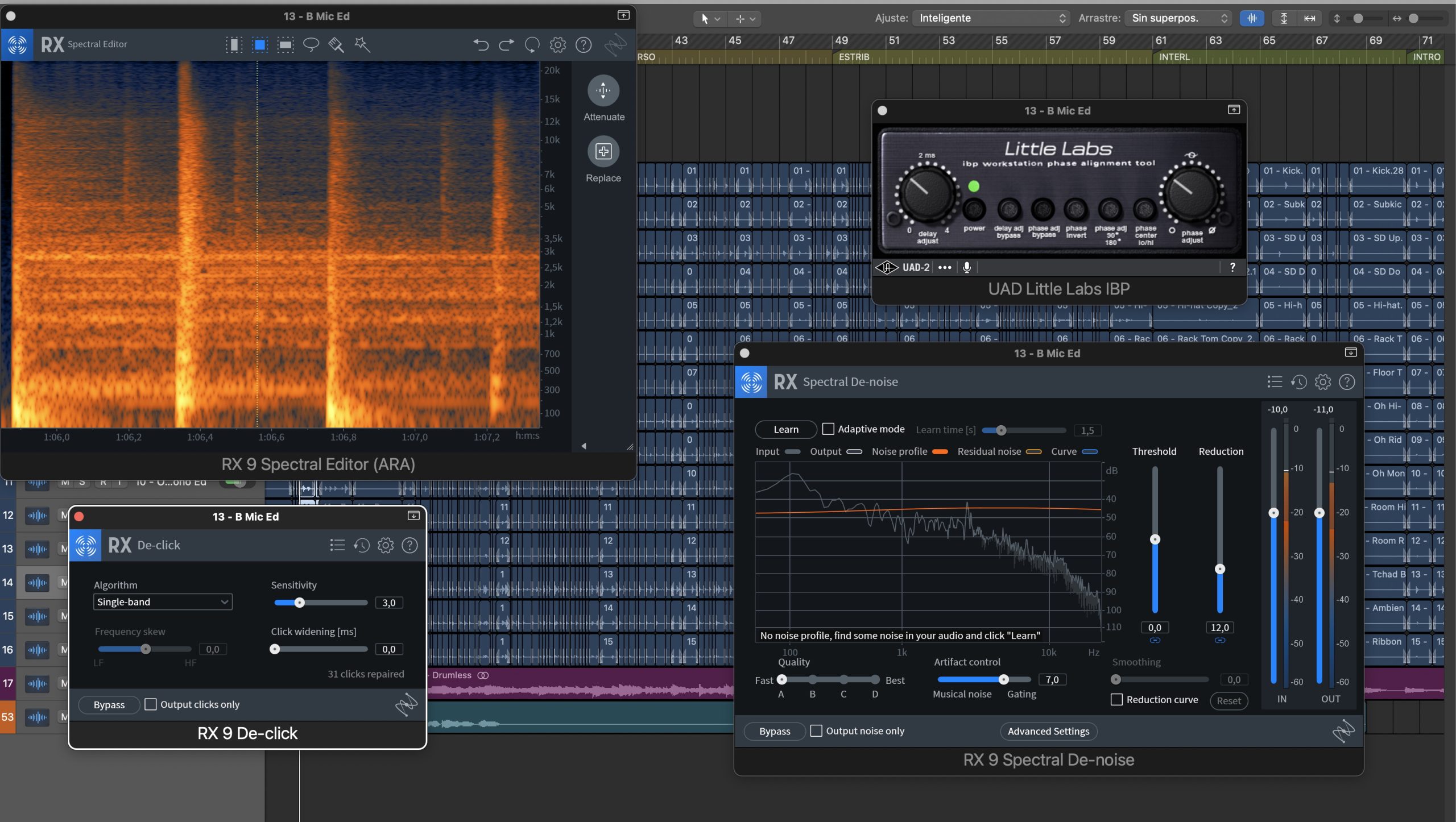This screenshot has width=1456, height=822.
Task: Open Spectral De-noise history icon
Action: coord(1299,382)
